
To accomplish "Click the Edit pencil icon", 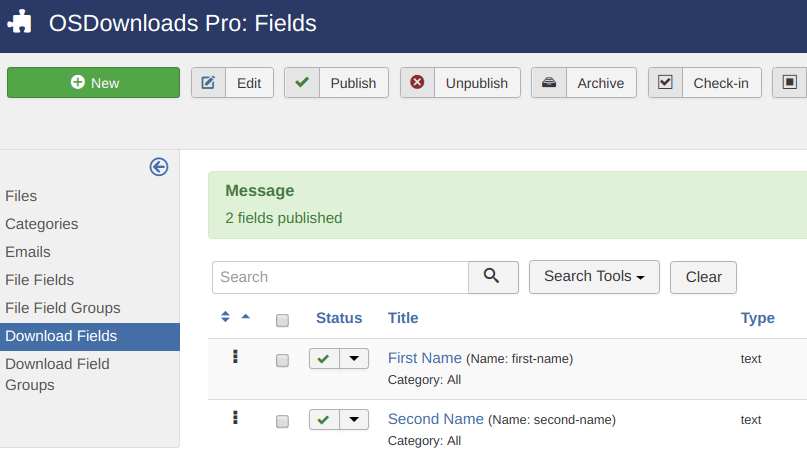I will pyautogui.click(x=208, y=82).
